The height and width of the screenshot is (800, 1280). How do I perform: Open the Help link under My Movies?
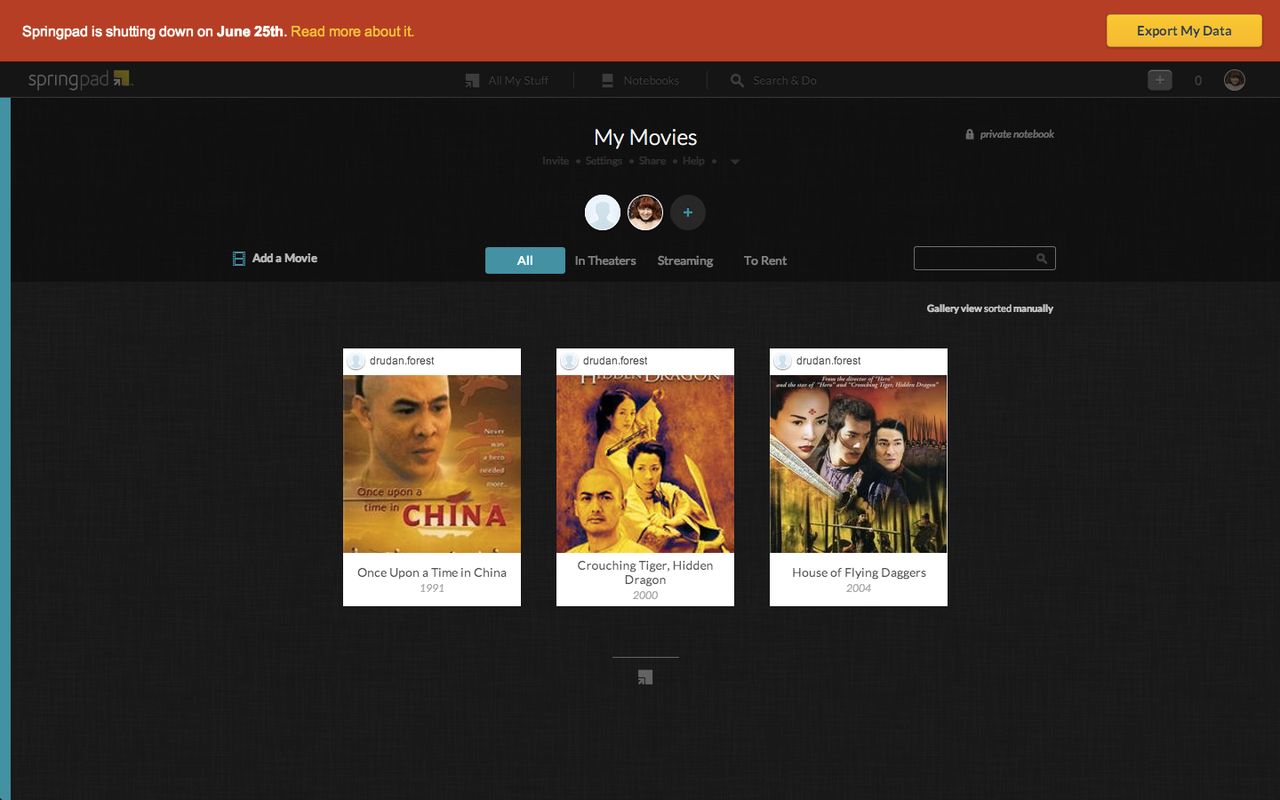pos(693,161)
